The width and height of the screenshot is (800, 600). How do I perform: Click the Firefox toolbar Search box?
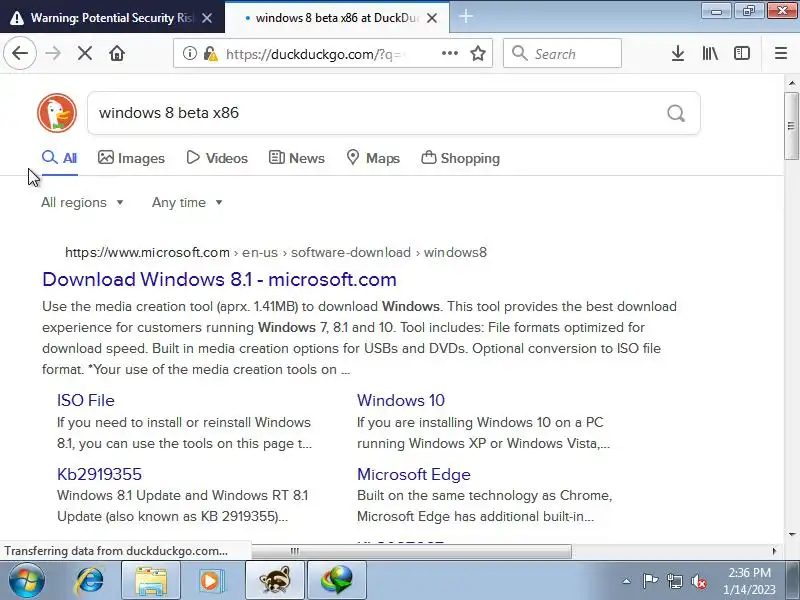click(562, 53)
